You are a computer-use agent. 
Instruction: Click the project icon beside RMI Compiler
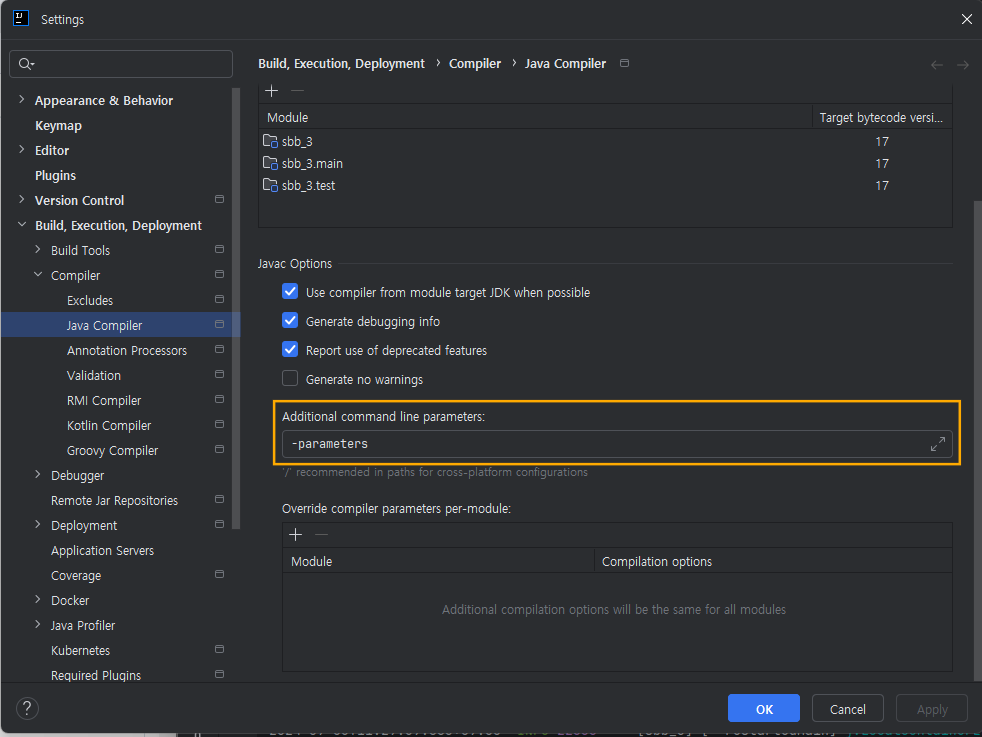[x=219, y=399]
